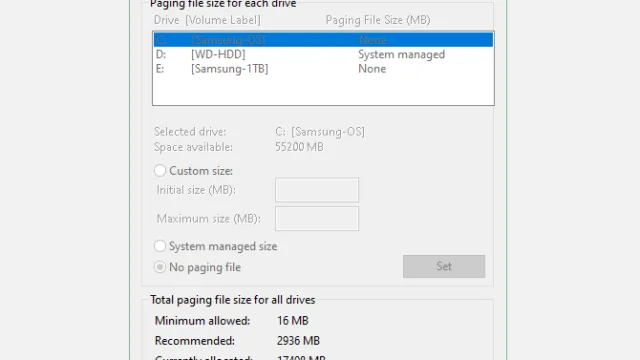Click the Set button
The image size is (640, 360).
444,267
